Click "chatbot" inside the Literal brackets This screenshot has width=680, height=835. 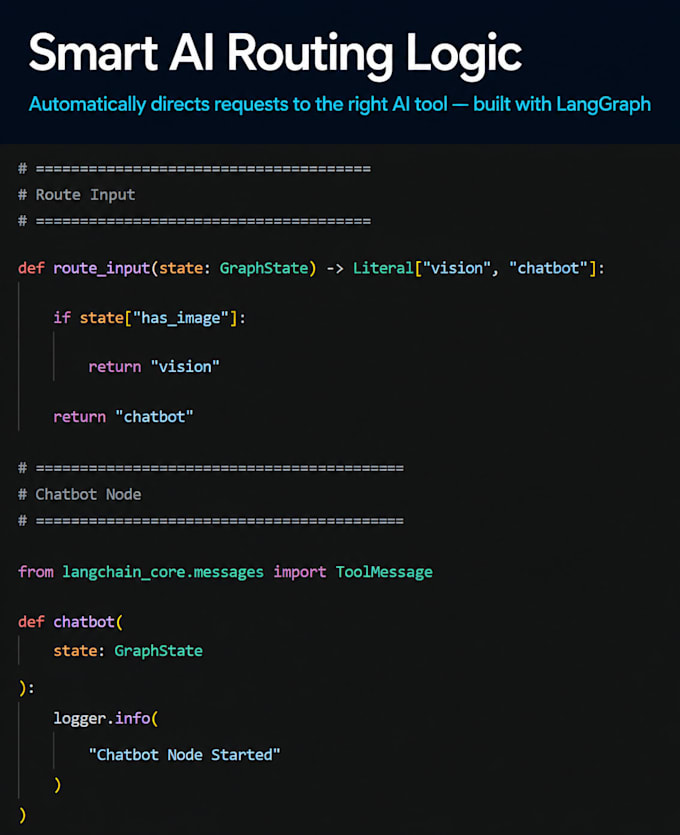pyautogui.click(x=548, y=268)
